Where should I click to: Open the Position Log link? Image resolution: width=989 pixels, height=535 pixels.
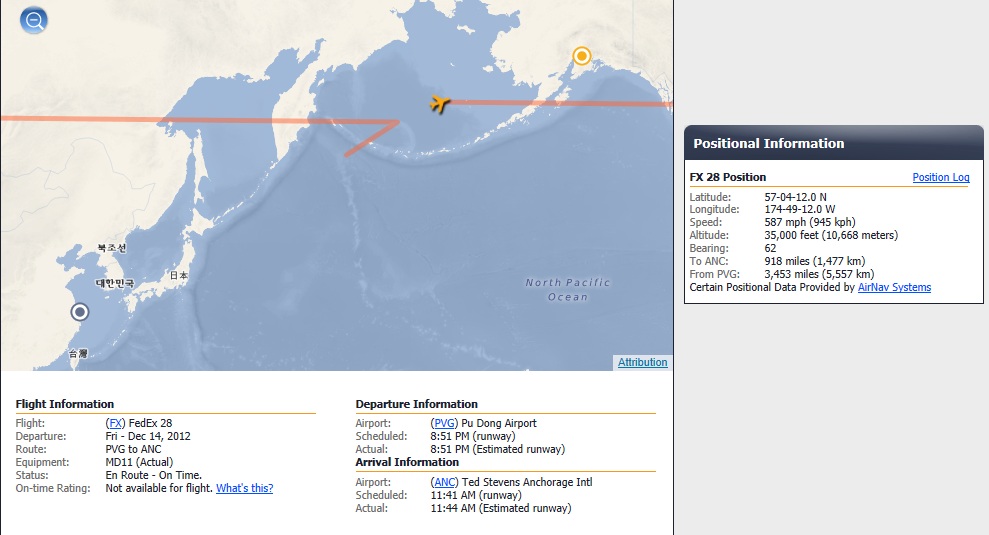940,177
